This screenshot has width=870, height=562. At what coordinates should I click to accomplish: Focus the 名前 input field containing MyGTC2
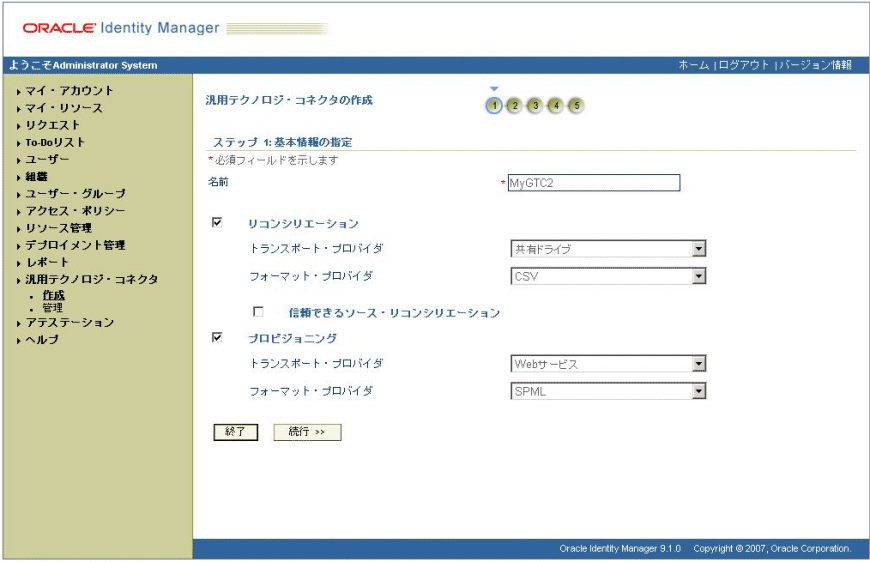point(594,183)
